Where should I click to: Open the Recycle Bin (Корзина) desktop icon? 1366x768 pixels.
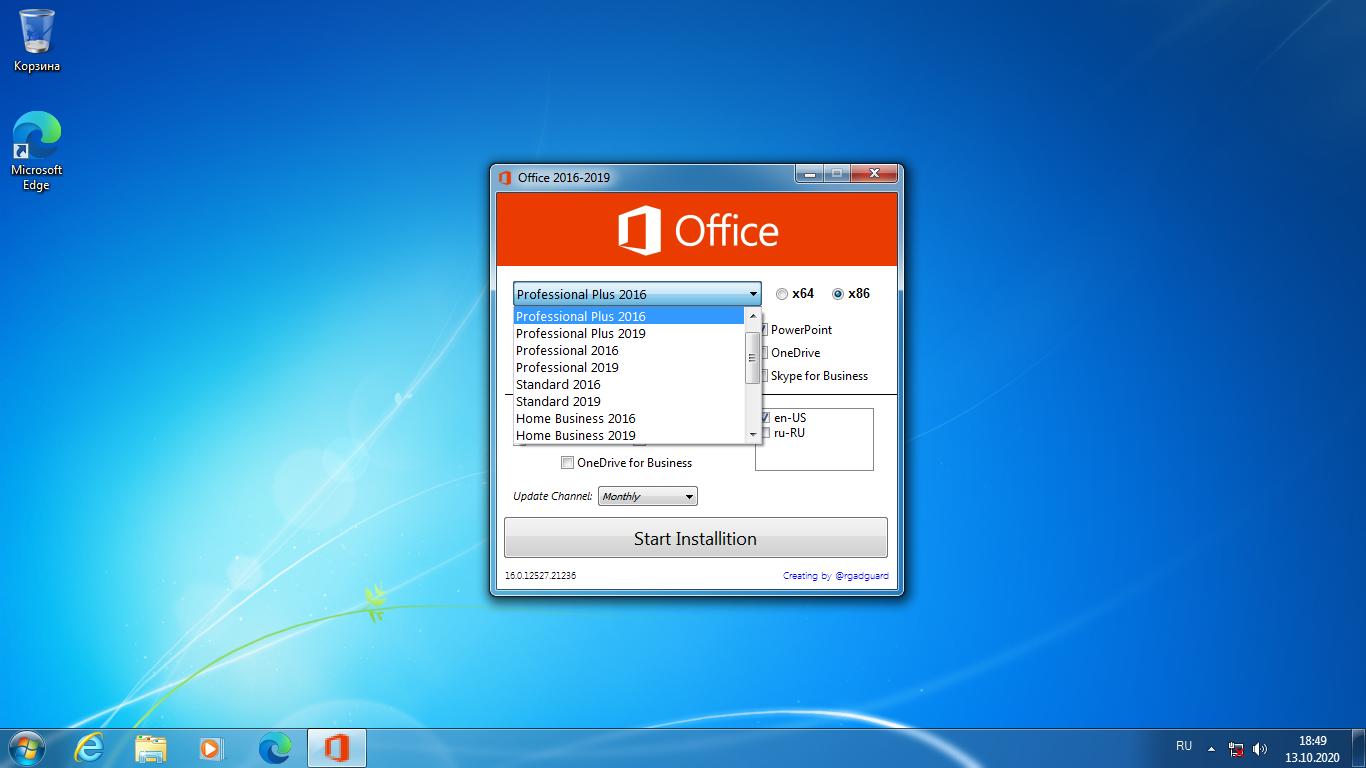[37, 40]
